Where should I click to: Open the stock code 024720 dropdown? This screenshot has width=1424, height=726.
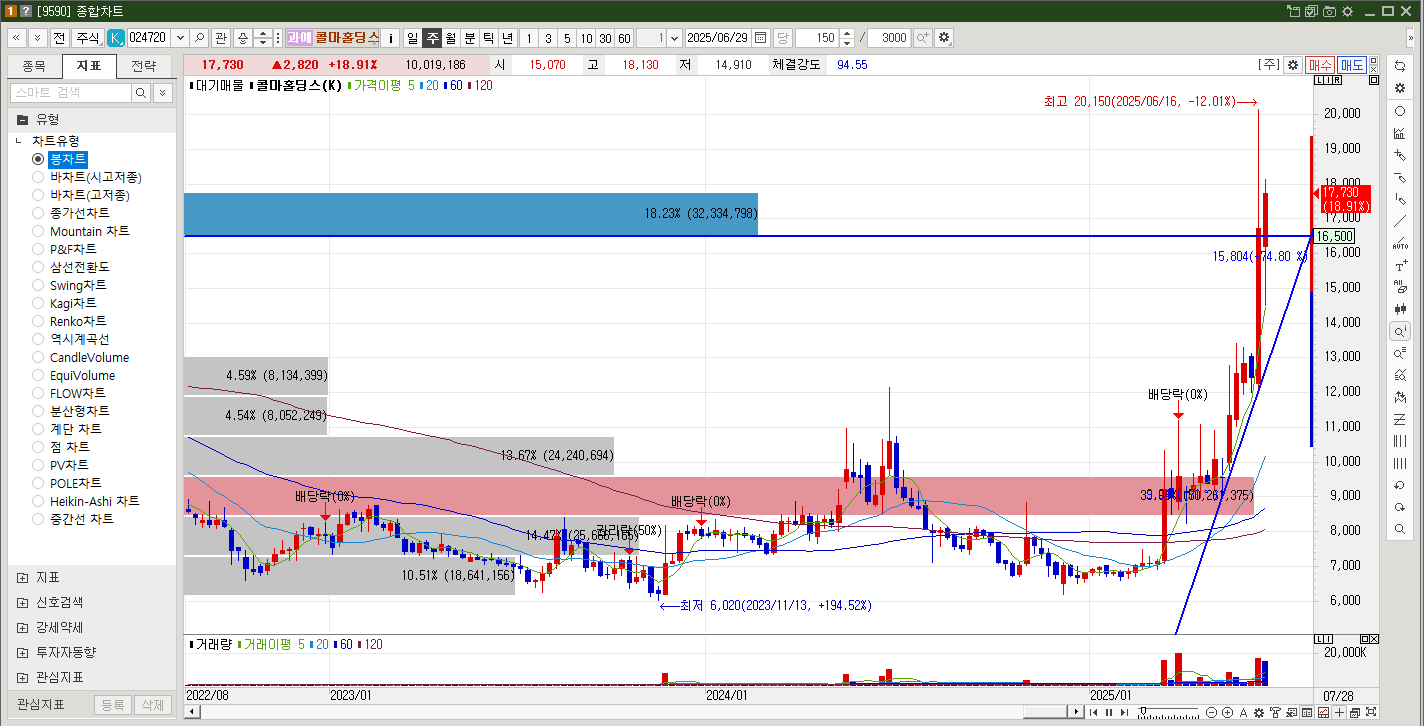[180, 38]
